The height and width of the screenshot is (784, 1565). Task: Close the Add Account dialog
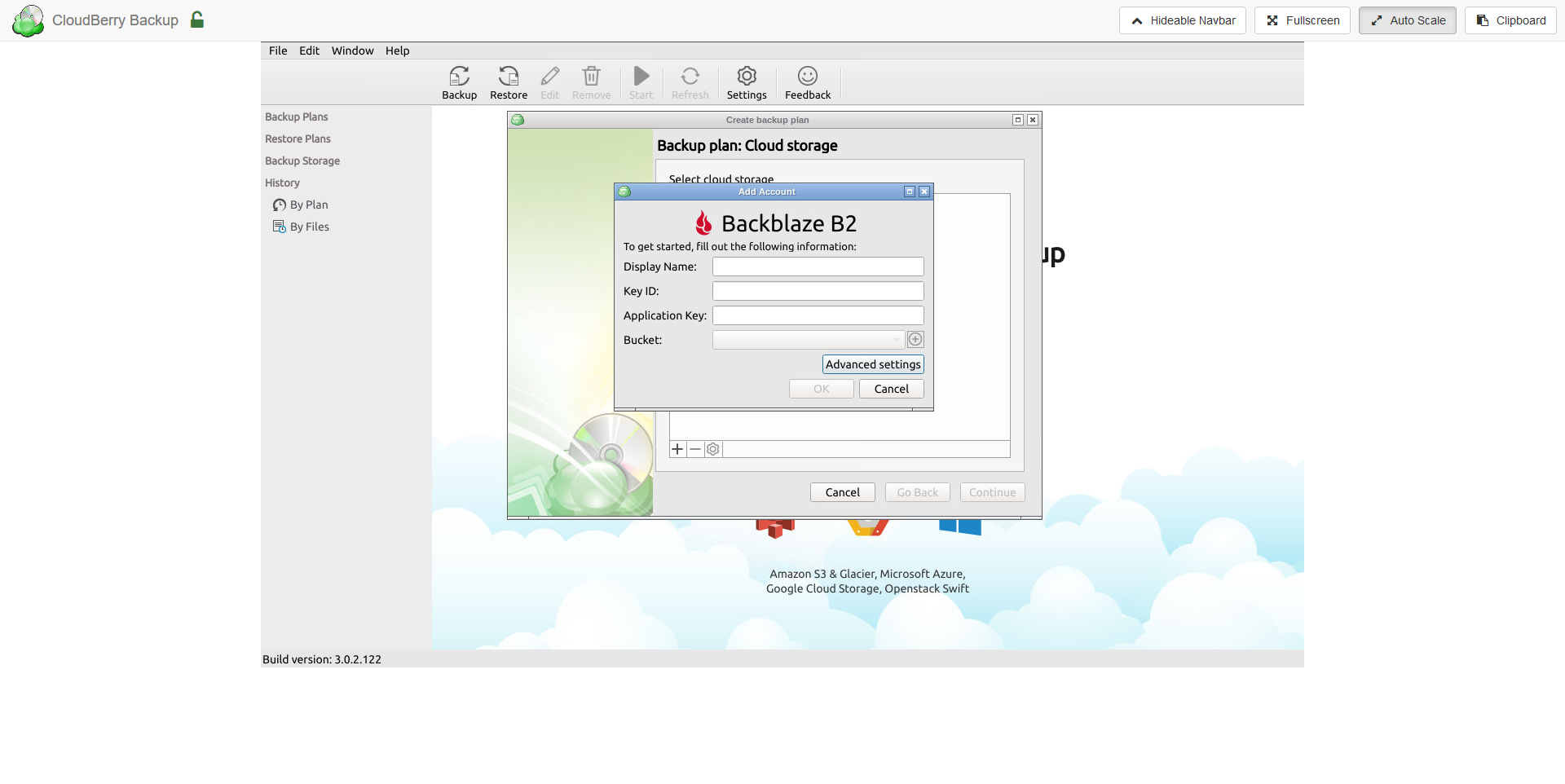(x=924, y=192)
